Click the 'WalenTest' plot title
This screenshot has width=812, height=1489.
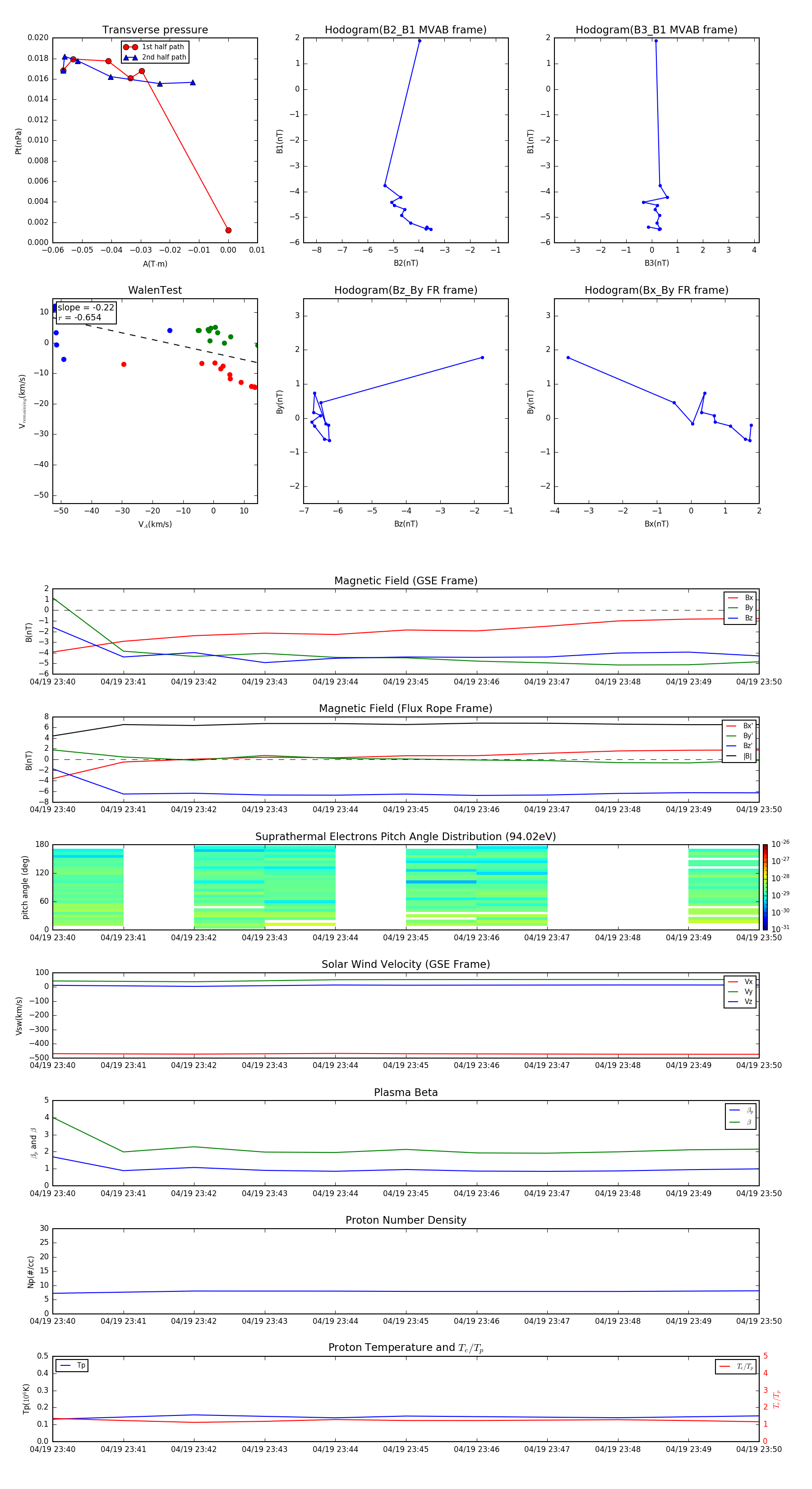point(155,290)
